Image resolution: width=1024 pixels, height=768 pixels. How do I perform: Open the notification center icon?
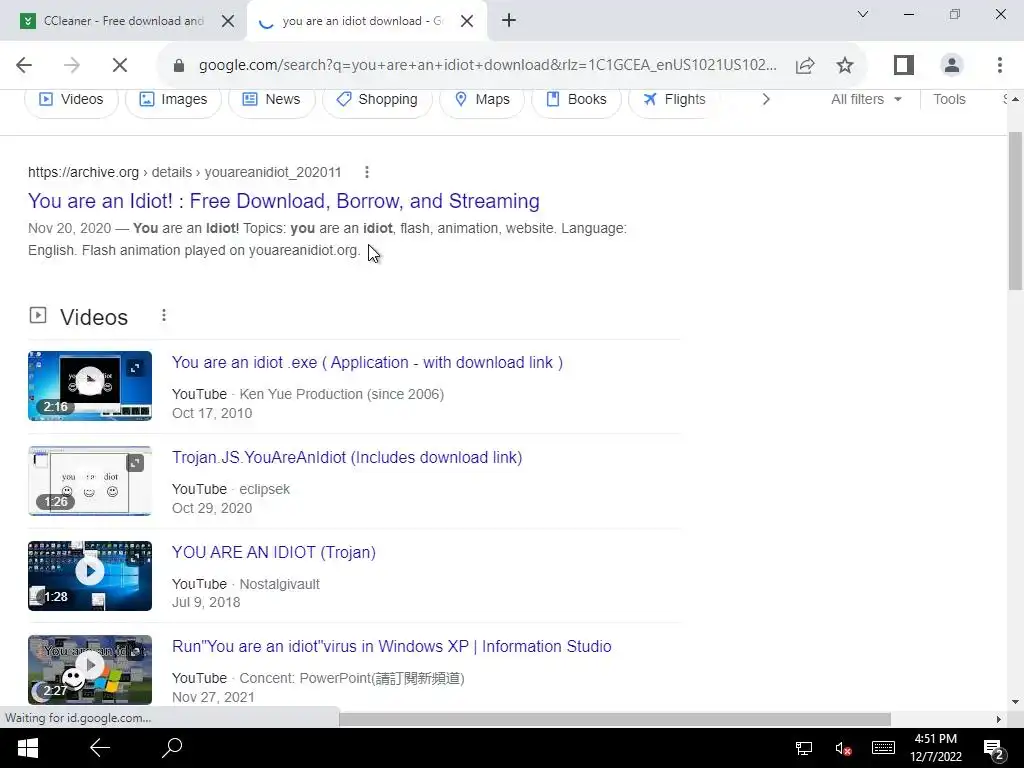[993, 749]
